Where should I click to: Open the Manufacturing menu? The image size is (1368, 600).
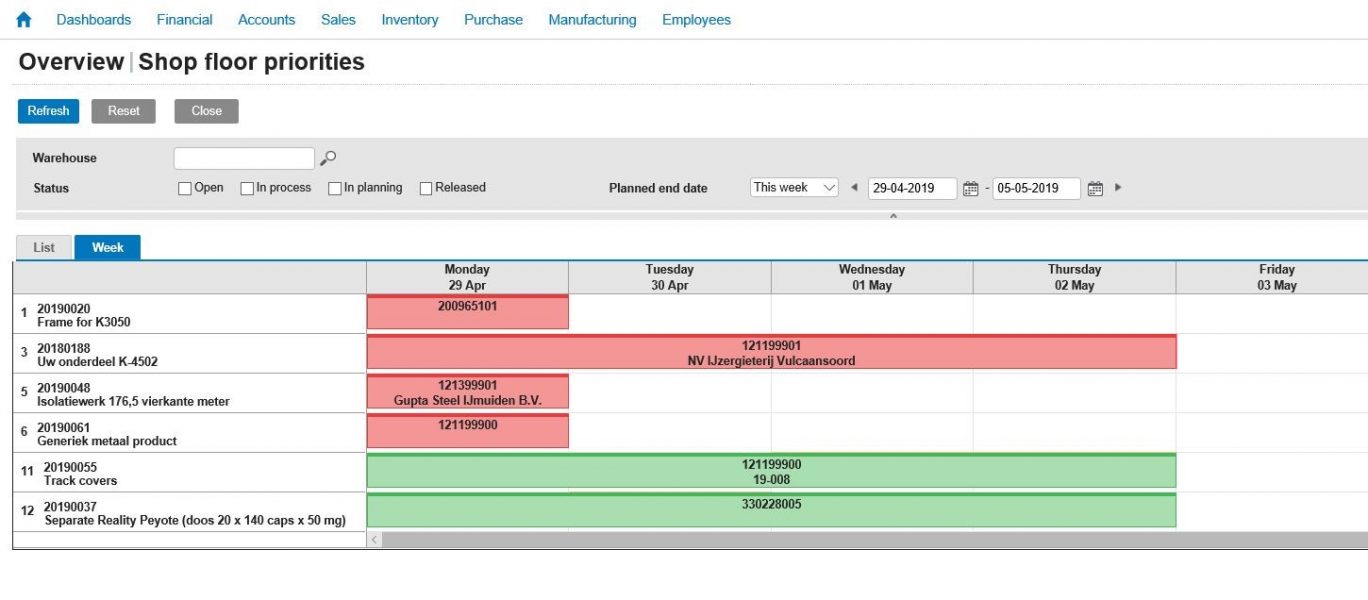[x=592, y=20]
